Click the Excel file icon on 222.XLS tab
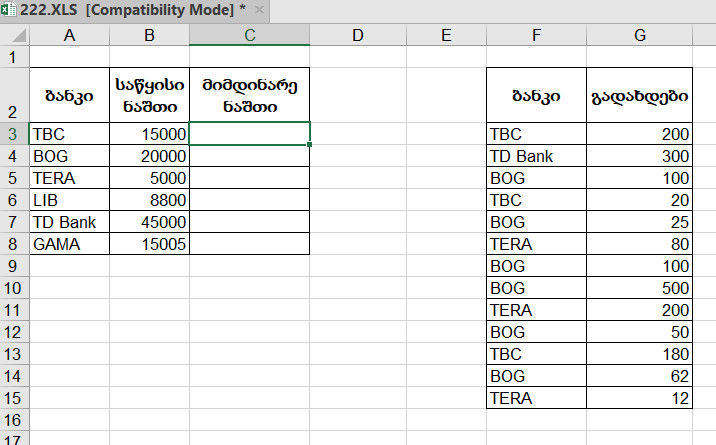This screenshot has width=716, height=445. [x=8, y=10]
